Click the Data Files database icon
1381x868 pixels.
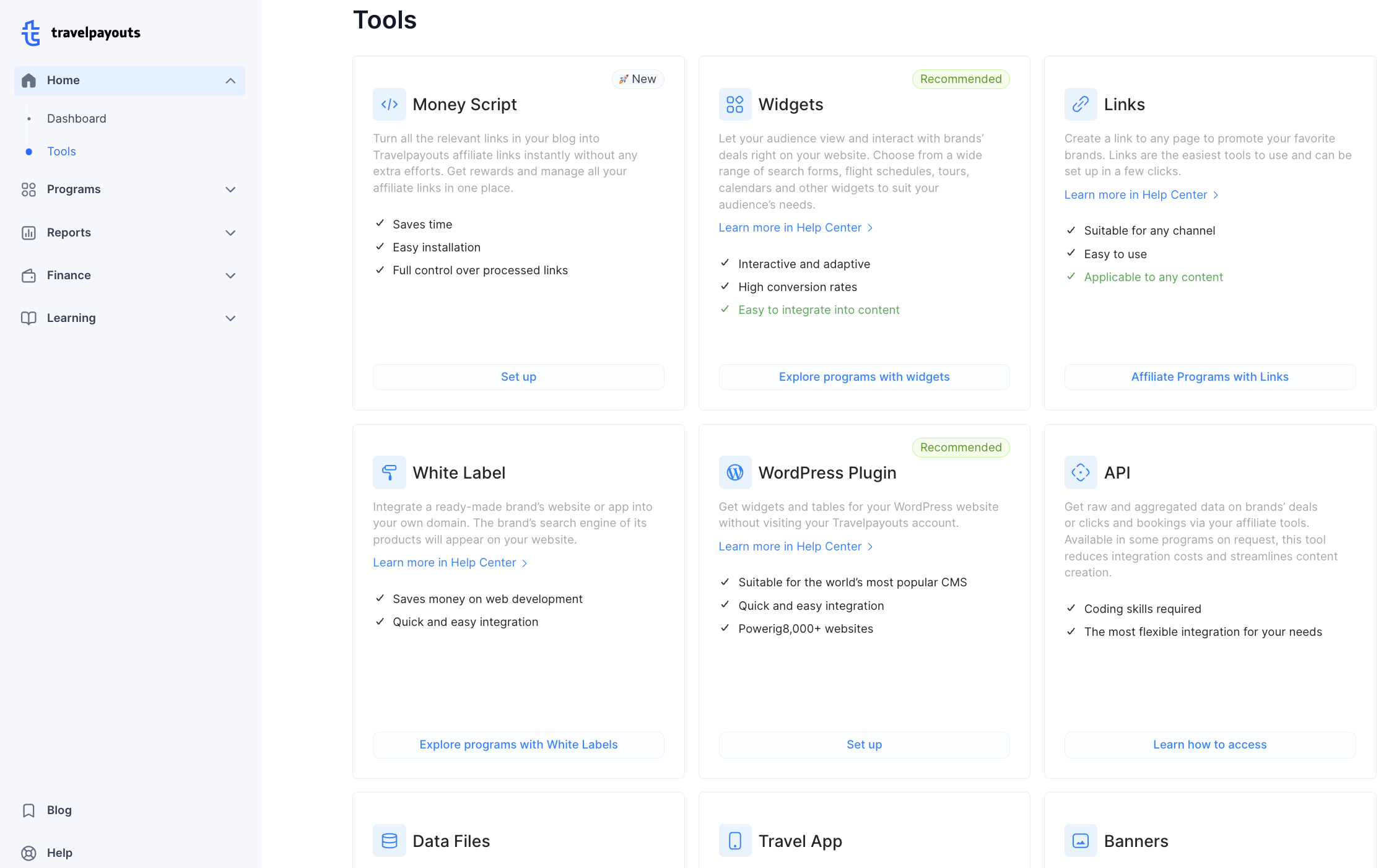point(390,841)
